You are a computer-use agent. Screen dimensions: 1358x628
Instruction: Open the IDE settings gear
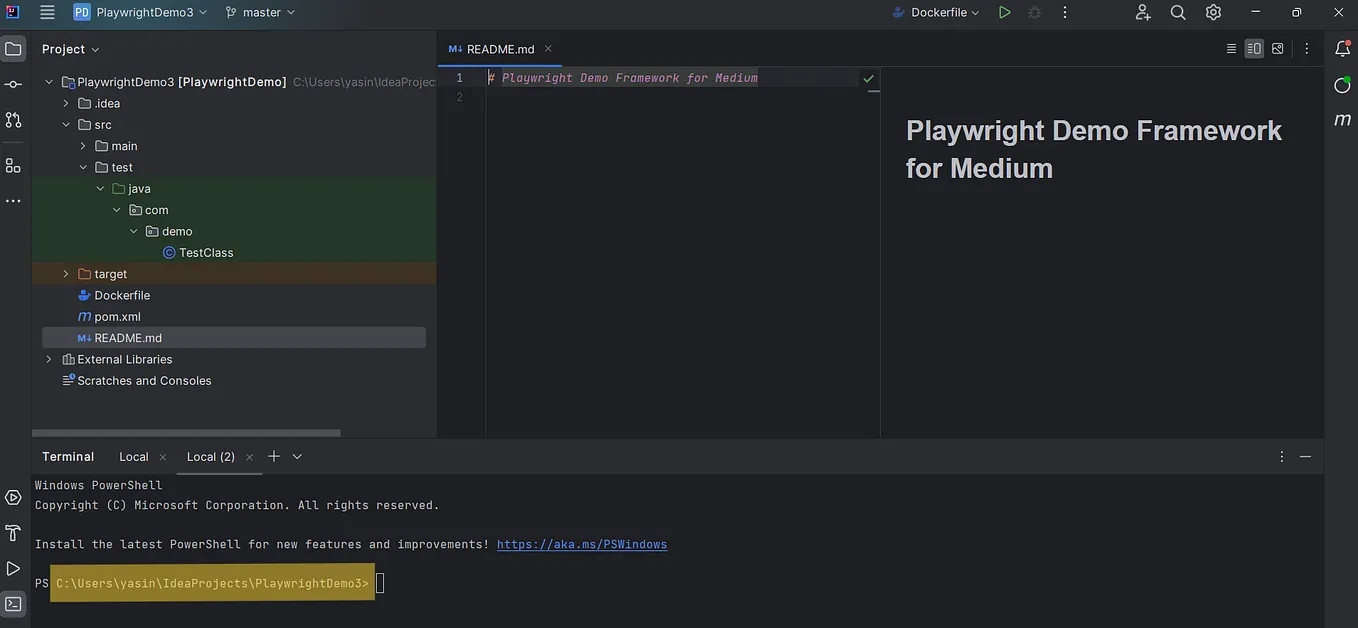1213,12
